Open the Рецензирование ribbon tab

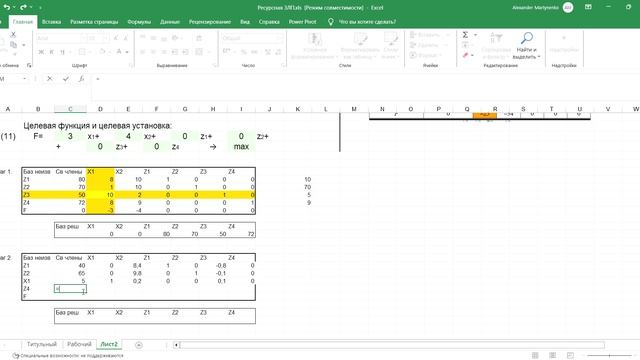coord(210,22)
